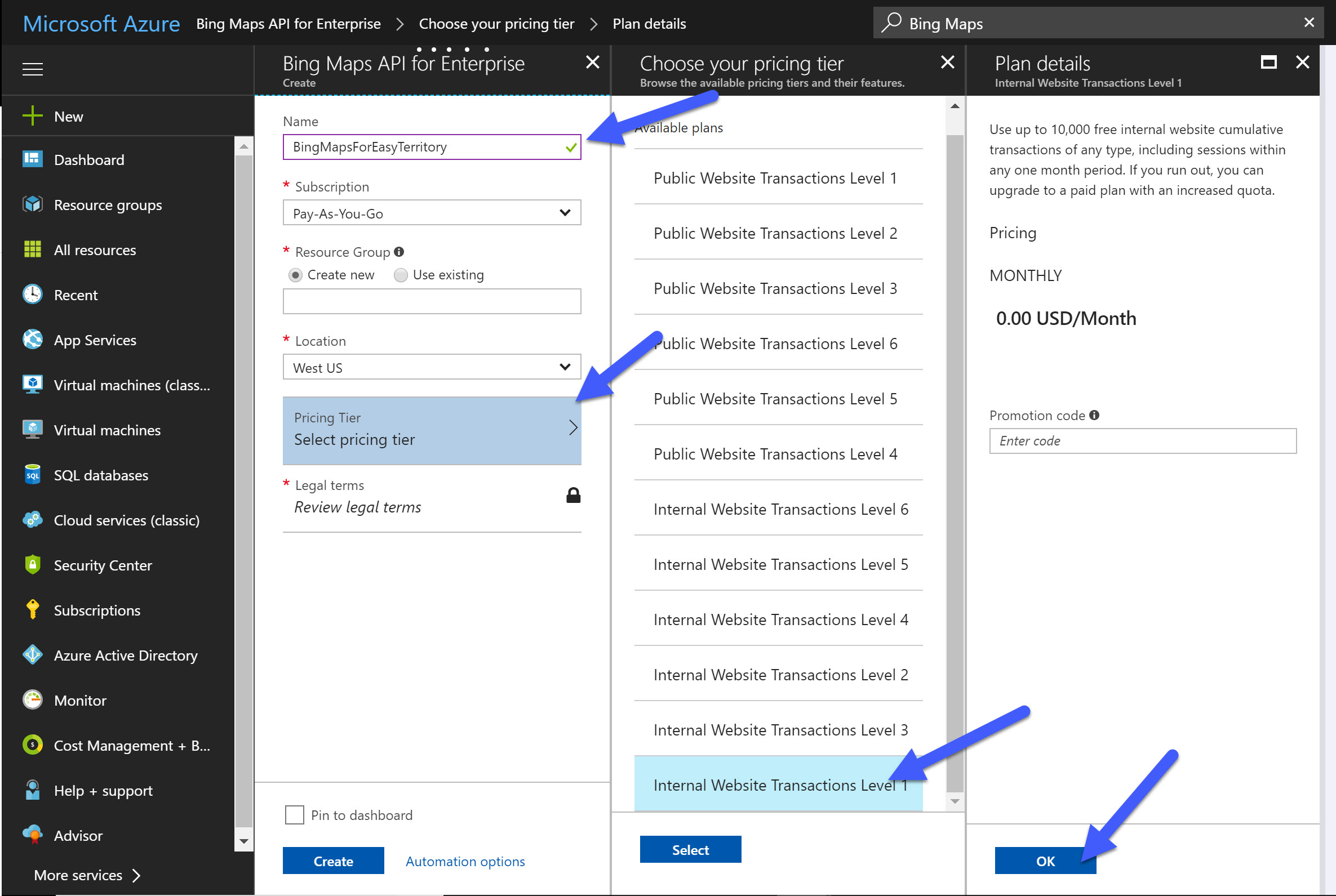This screenshot has width=1336, height=896.
Task: Click the App Services globe icon
Action: coord(33,340)
